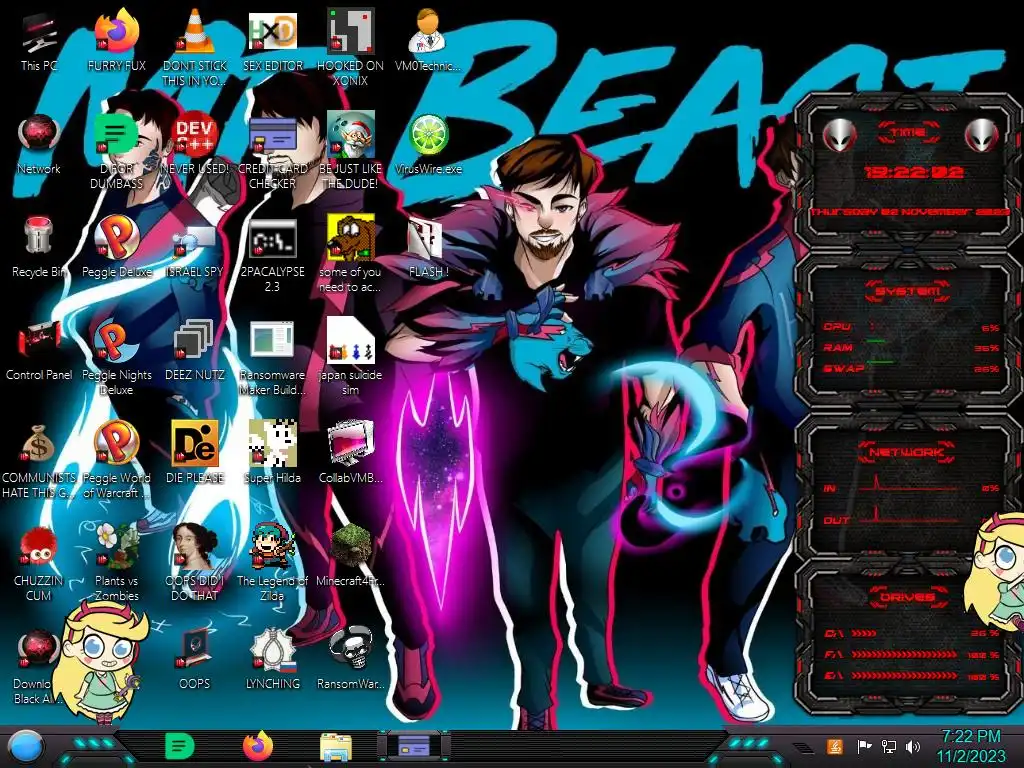Screen dimensions: 1024x768
Task: Open the DRIVES widget header
Action: click(x=906, y=597)
